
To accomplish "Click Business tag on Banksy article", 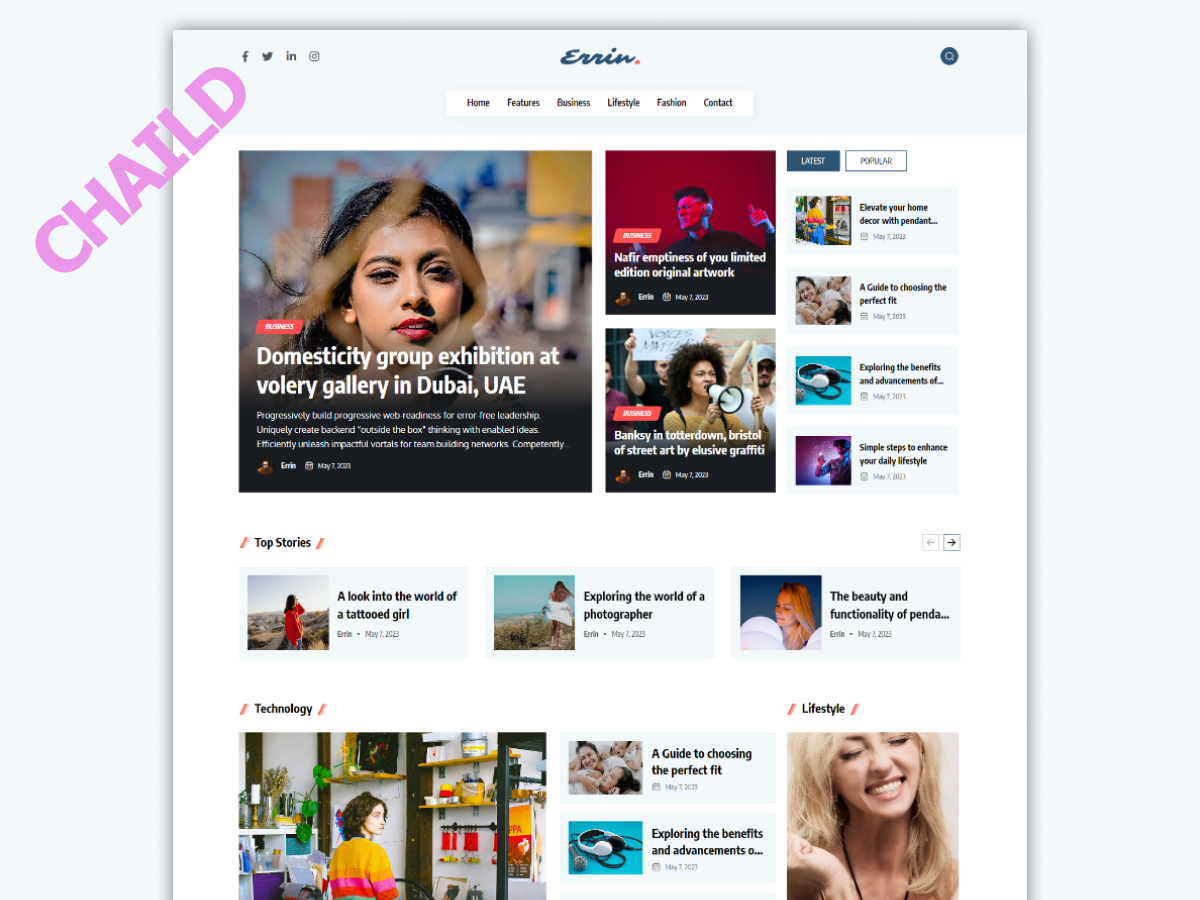I will pyautogui.click(x=637, y=413).
